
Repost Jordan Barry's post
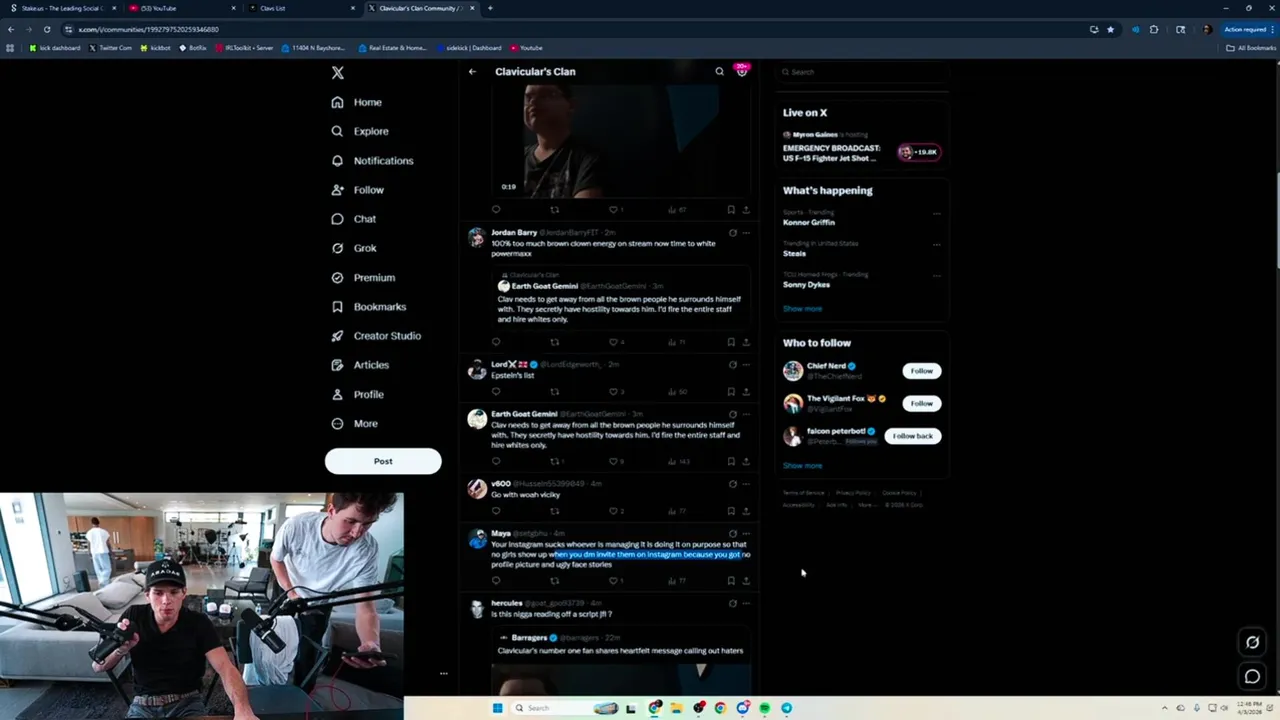[555, 342]
